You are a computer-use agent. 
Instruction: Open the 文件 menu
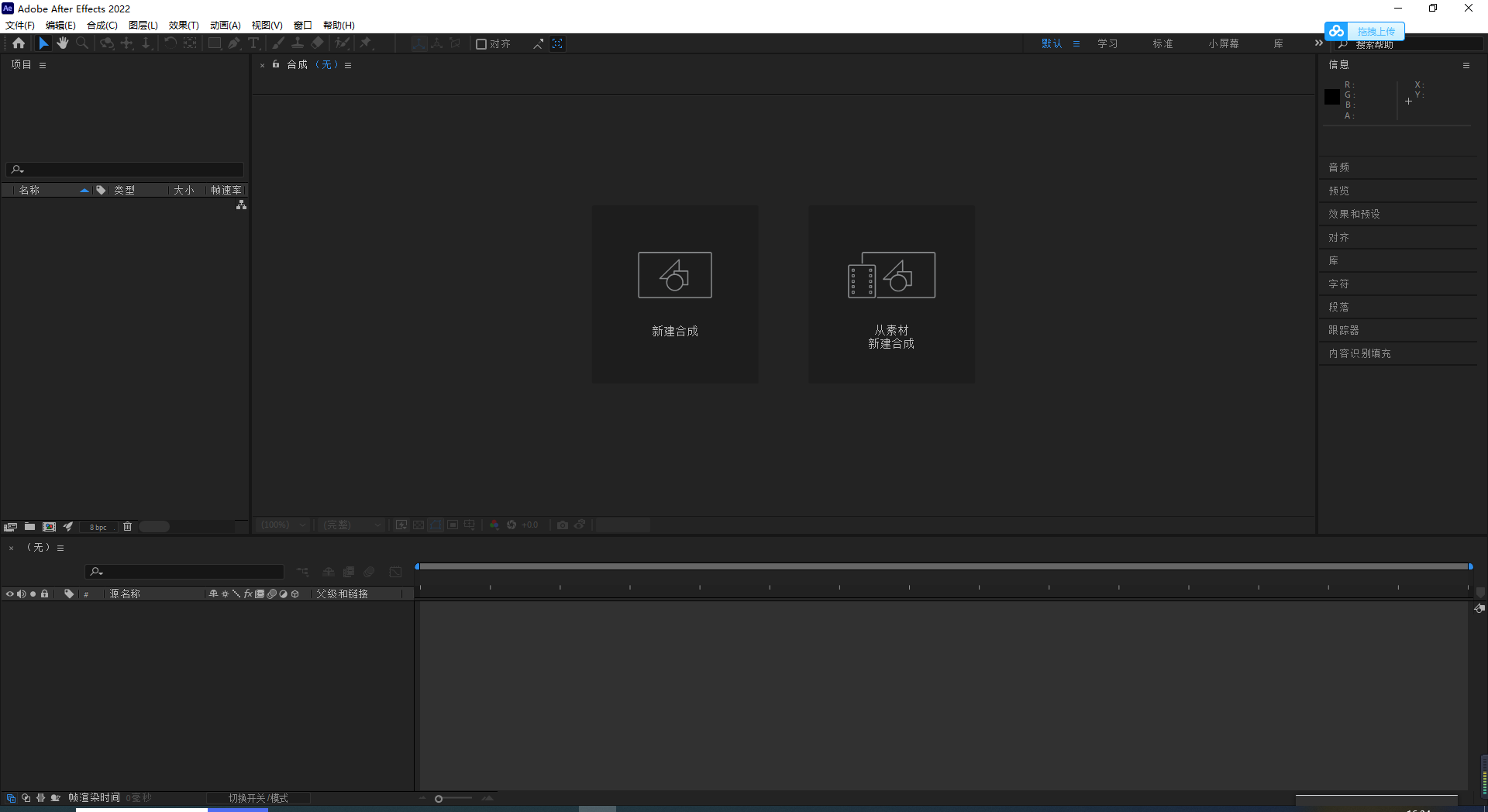coord(20,26)
